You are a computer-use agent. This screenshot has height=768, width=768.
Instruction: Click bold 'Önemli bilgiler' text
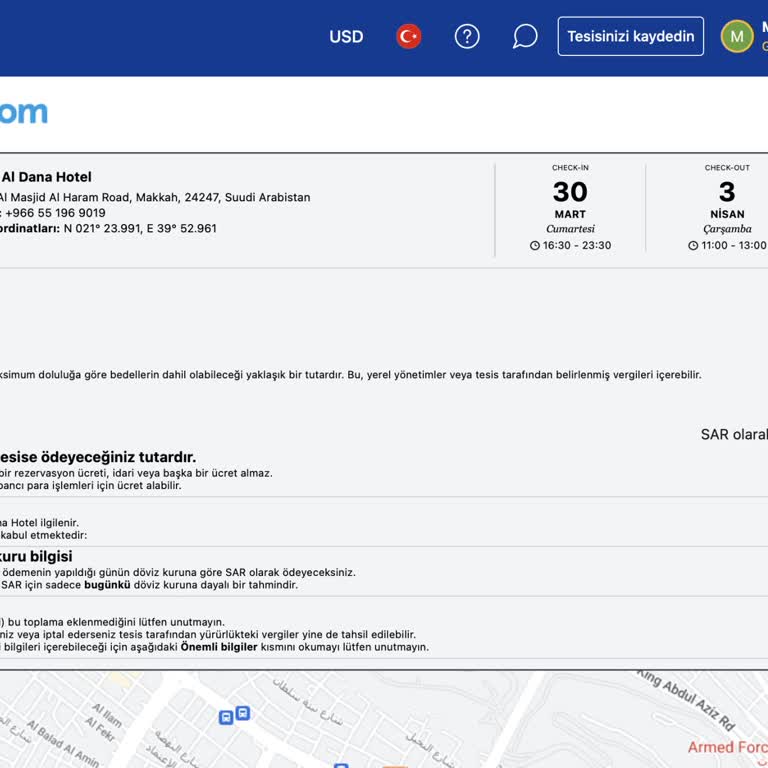point(219,647)
